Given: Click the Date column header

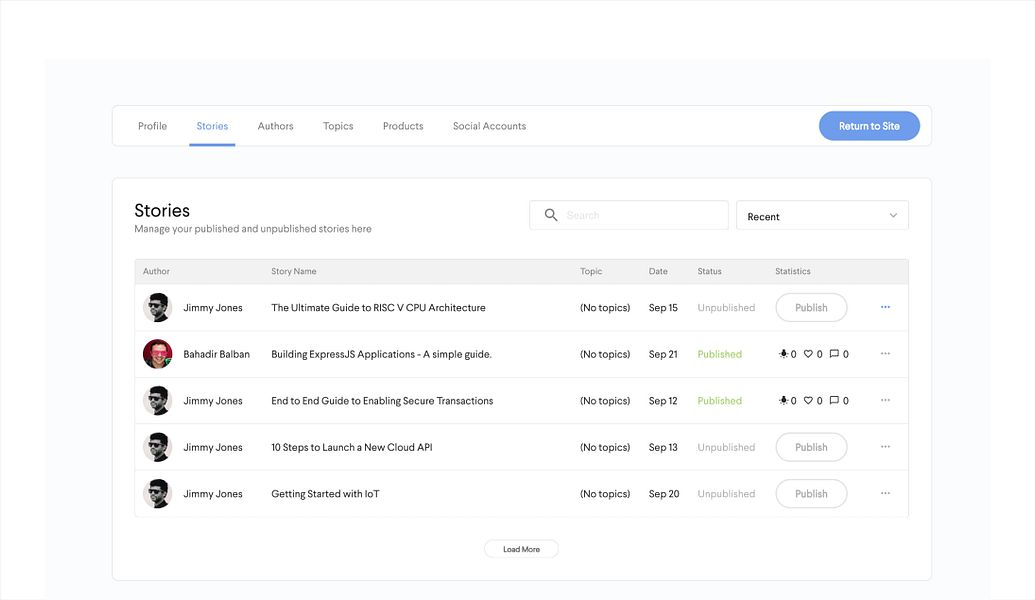Looking at the screenshot, I should pos(658,271).
